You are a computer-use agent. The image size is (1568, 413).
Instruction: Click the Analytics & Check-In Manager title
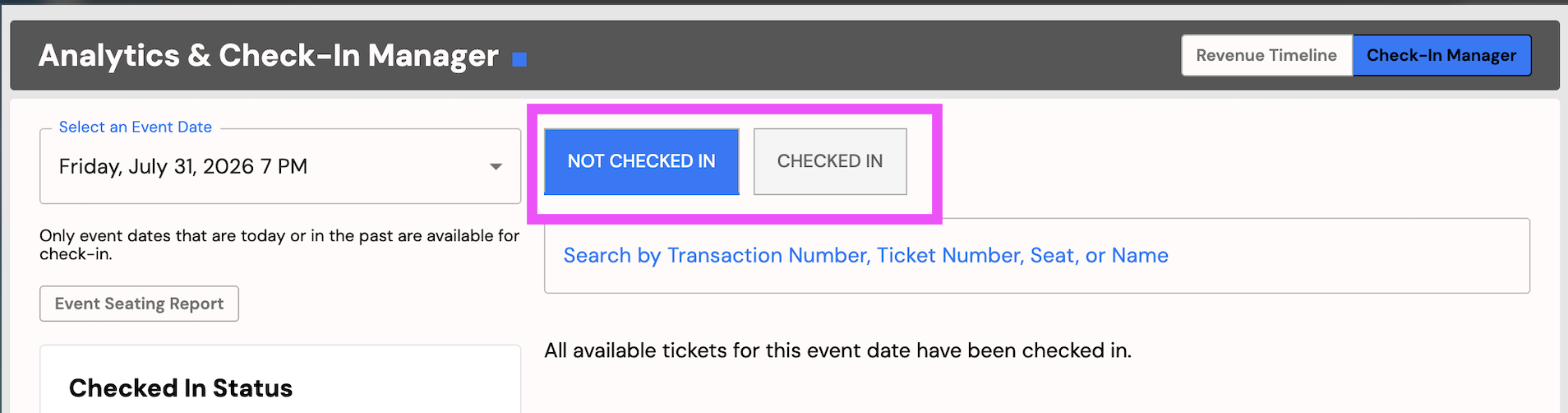tap(269, 56)
